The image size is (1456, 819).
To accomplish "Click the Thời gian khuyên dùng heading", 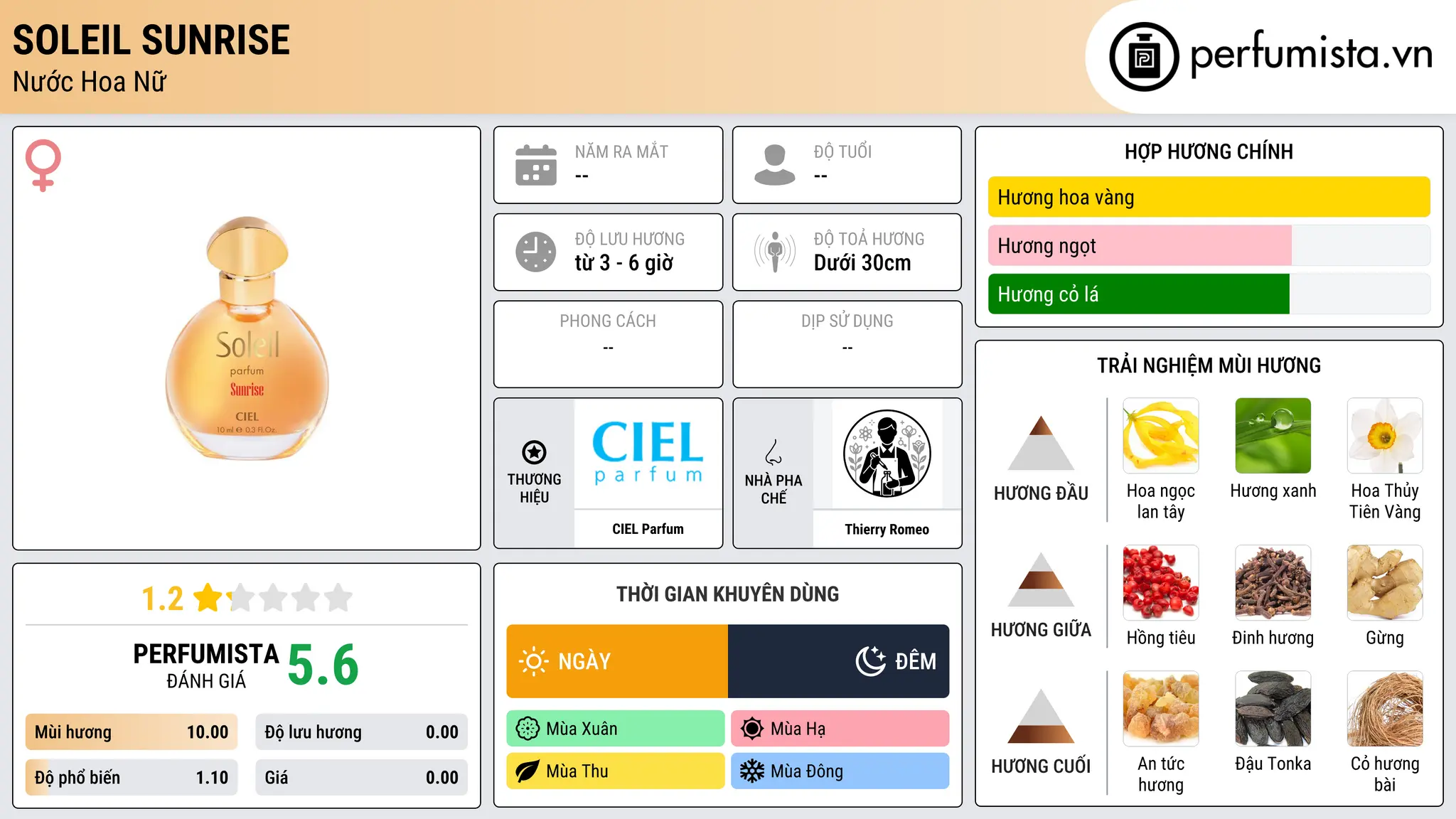I will coord(728,594).
